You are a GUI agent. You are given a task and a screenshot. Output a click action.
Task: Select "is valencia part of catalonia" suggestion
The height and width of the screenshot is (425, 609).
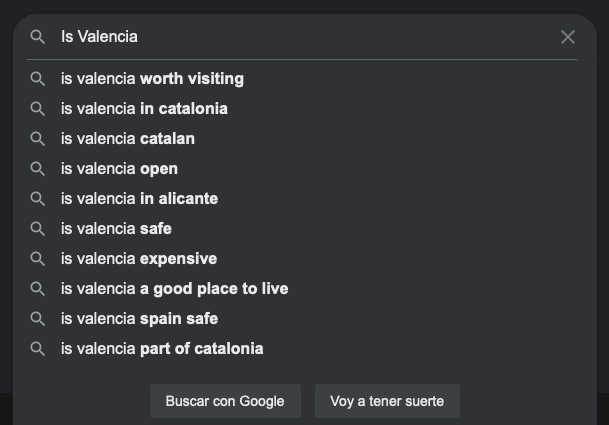162,349
